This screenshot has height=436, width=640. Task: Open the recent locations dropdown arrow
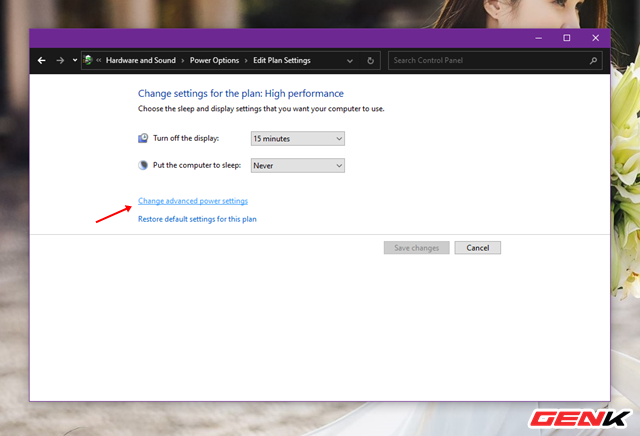click(74, 61)
